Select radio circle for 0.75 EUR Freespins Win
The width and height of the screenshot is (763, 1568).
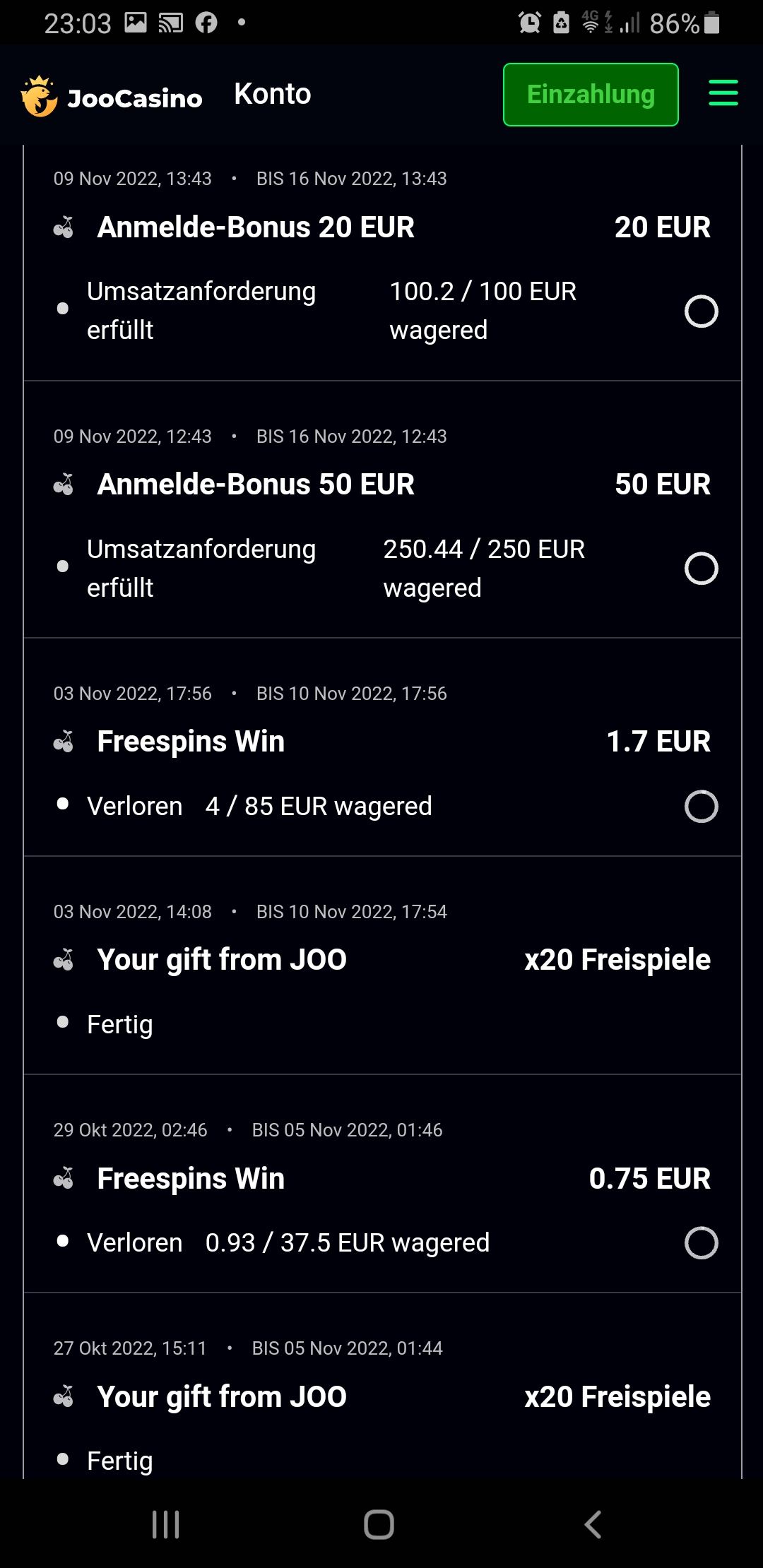click(701, 1243)
